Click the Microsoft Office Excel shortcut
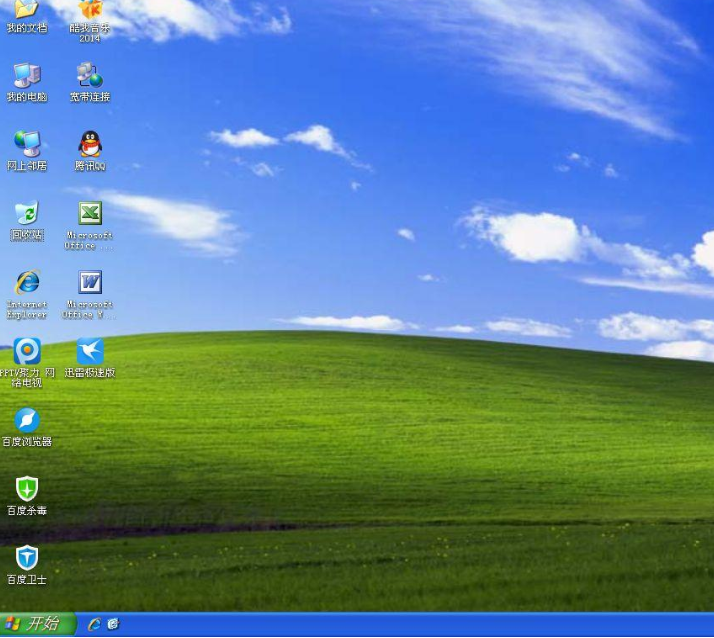 tap(90, 213)
